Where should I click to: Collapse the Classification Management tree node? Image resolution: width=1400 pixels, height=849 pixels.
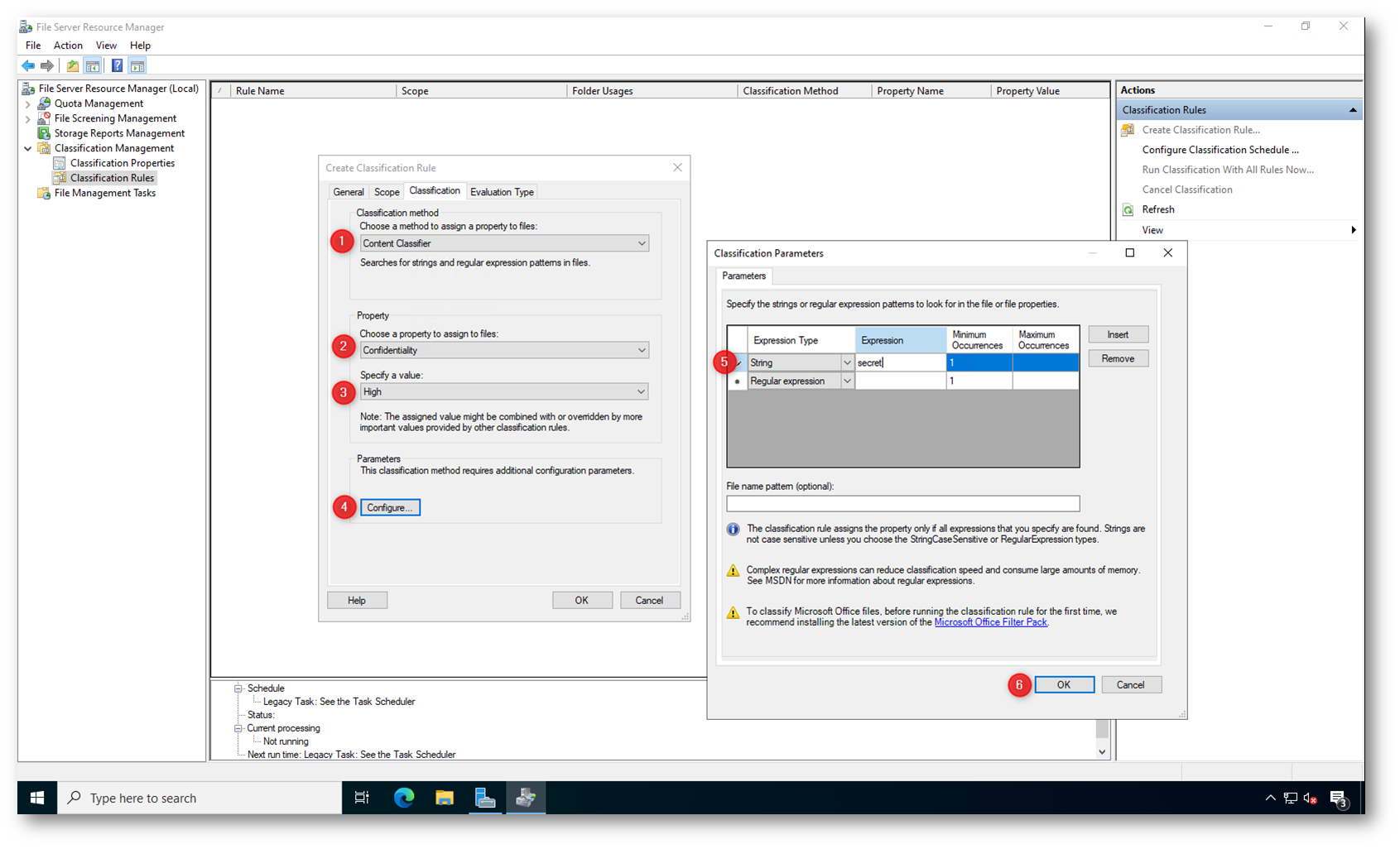tap(28, 149)
